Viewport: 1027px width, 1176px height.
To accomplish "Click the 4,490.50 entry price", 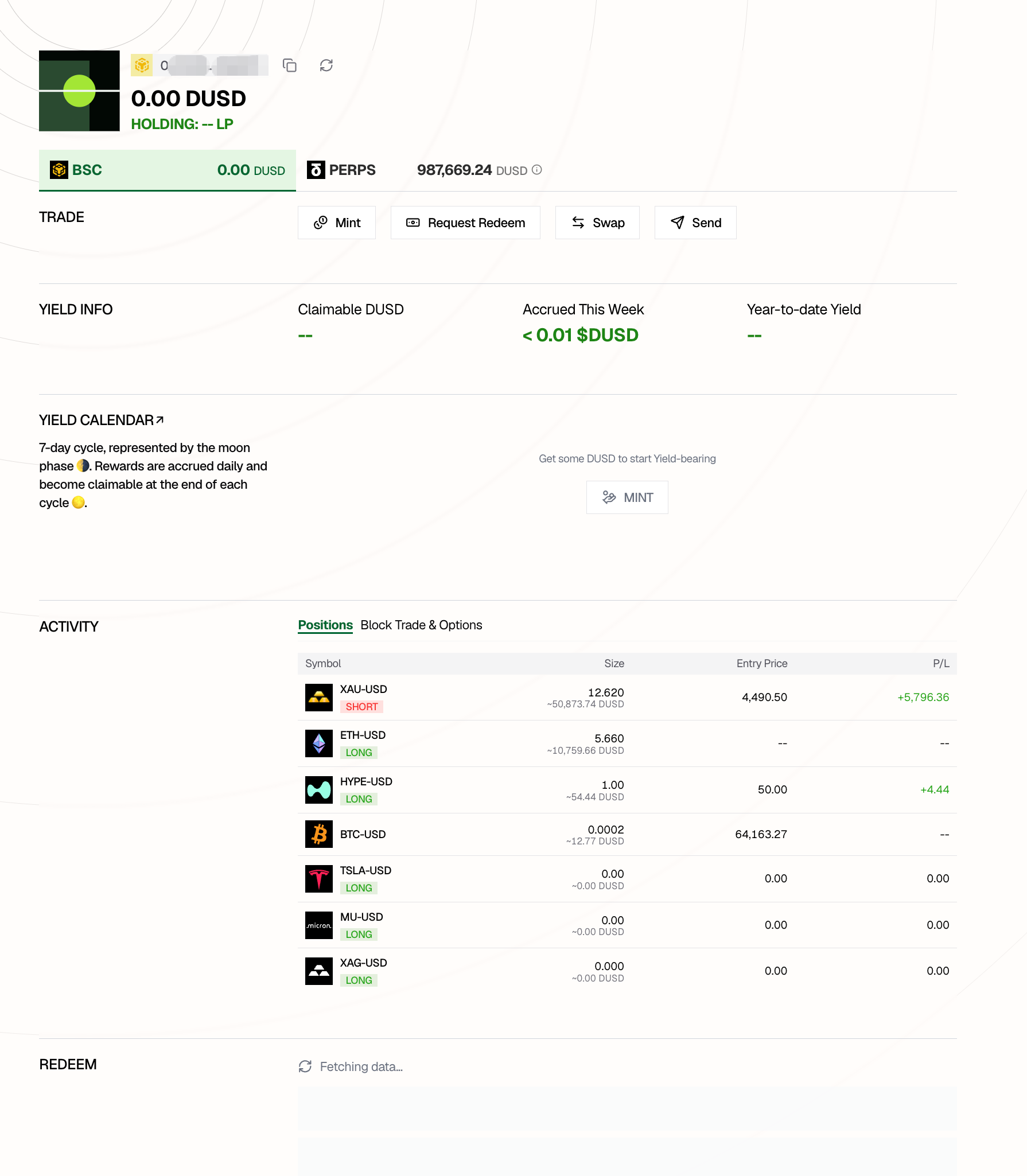I will click(764, 698).
